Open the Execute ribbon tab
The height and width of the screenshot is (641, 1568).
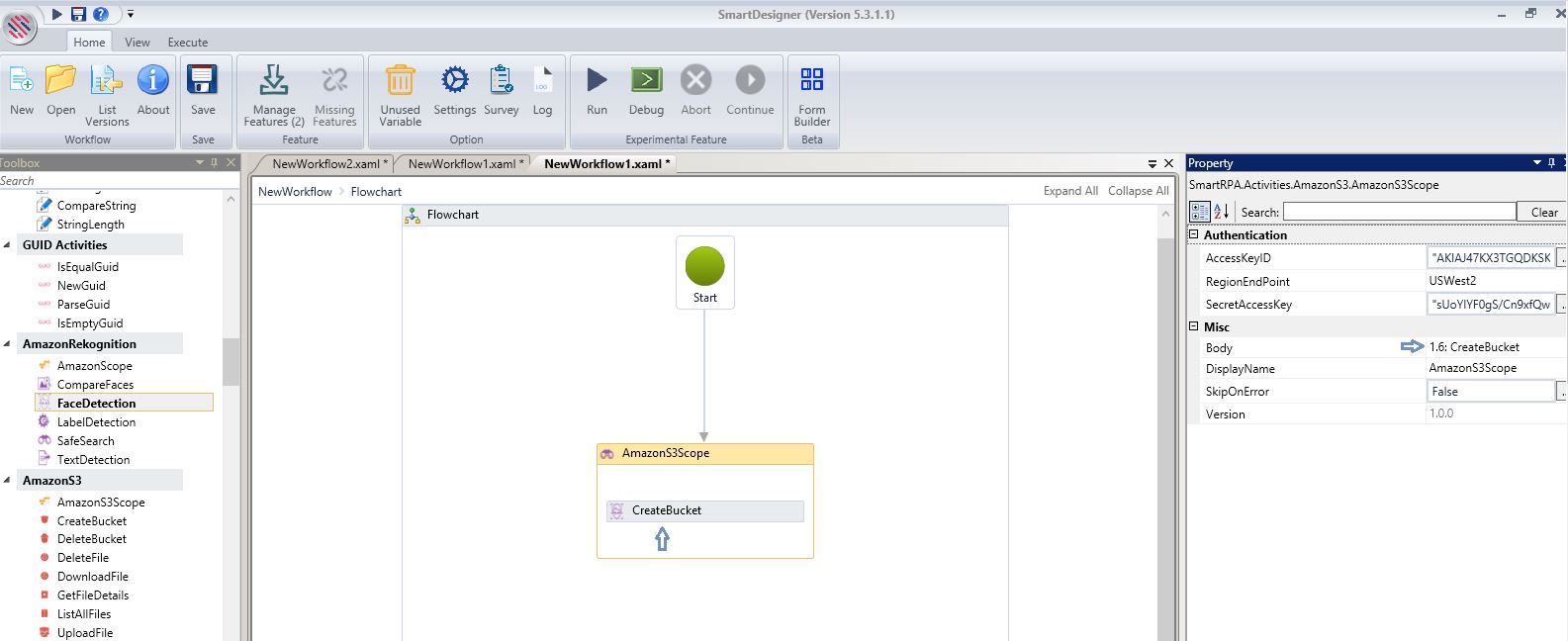click(187, 43)
